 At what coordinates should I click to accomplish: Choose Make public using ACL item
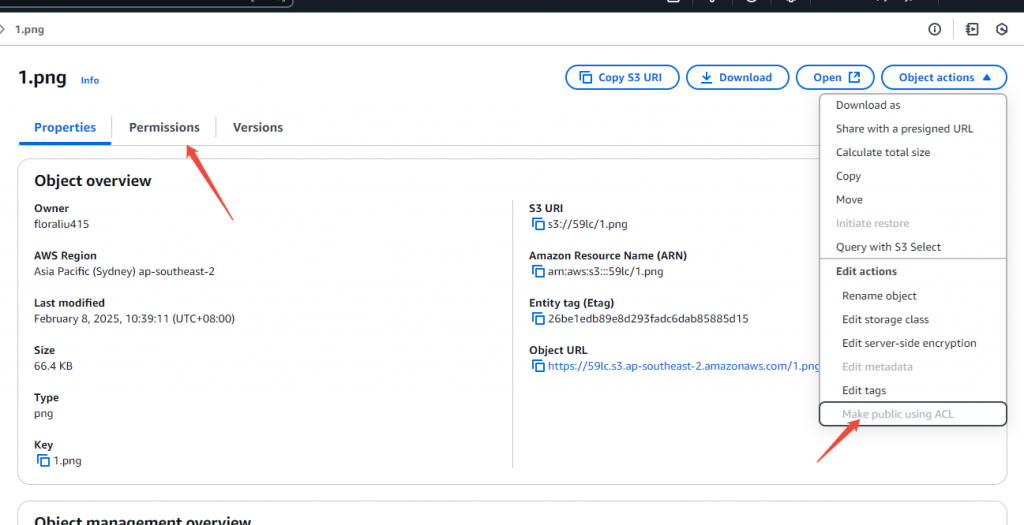click(x=913, y=414)
